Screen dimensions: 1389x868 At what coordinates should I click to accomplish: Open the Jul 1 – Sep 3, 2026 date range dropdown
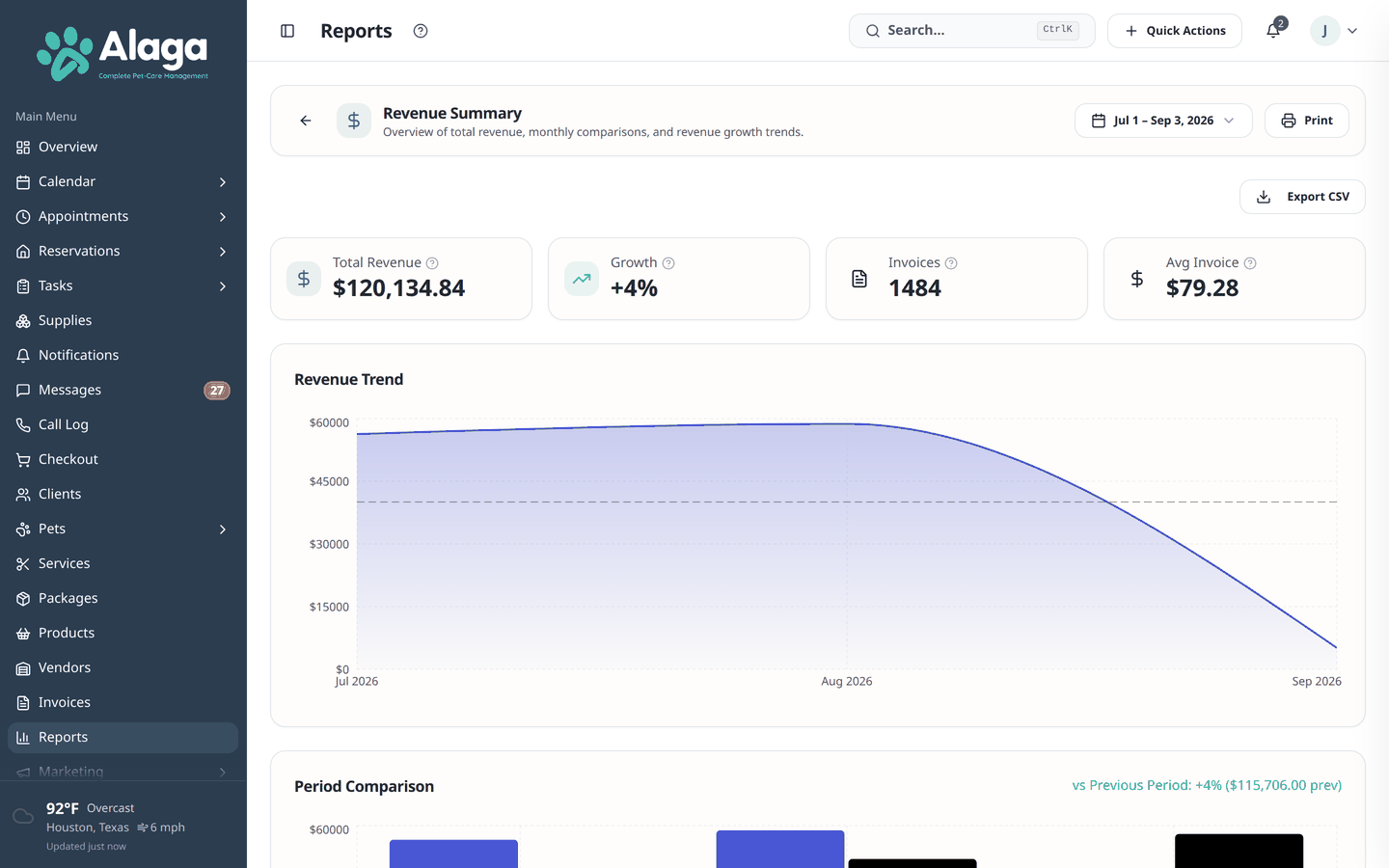(1163, 121)
